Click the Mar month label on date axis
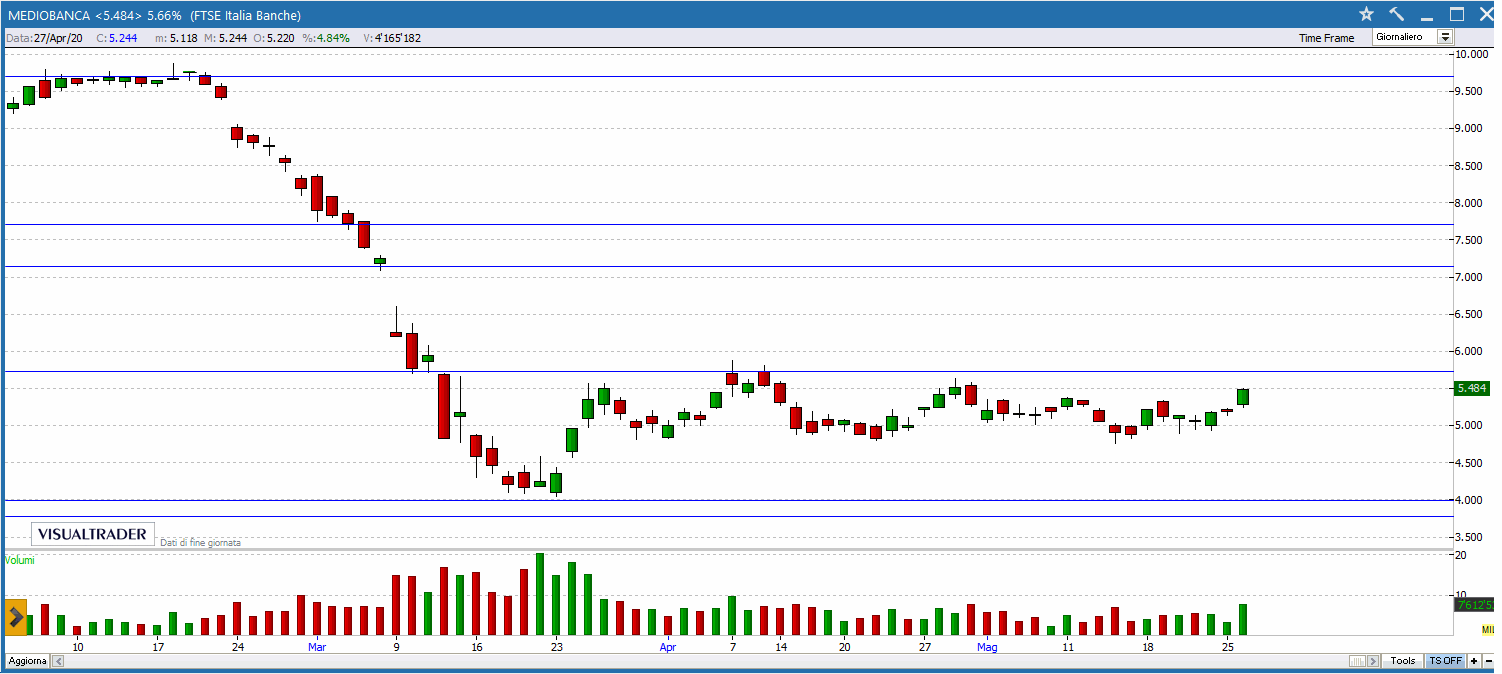Image resolution: width=1502 pixels, height=674 pixels. [317, 647]
